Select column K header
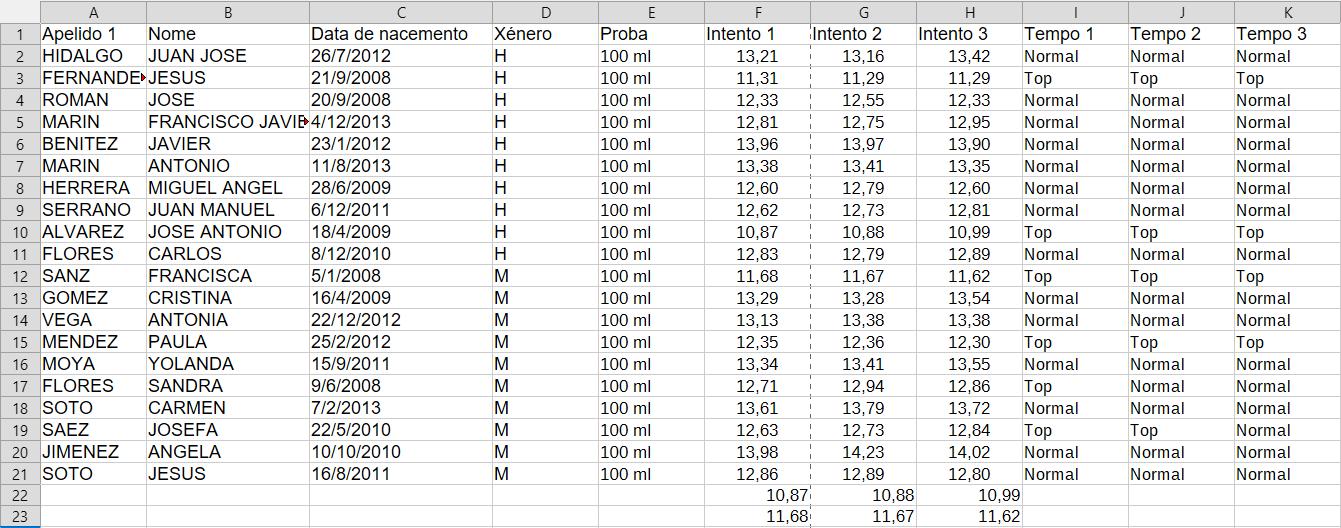This screenshot has width=1341, height=528. [x=1288, y=12]
